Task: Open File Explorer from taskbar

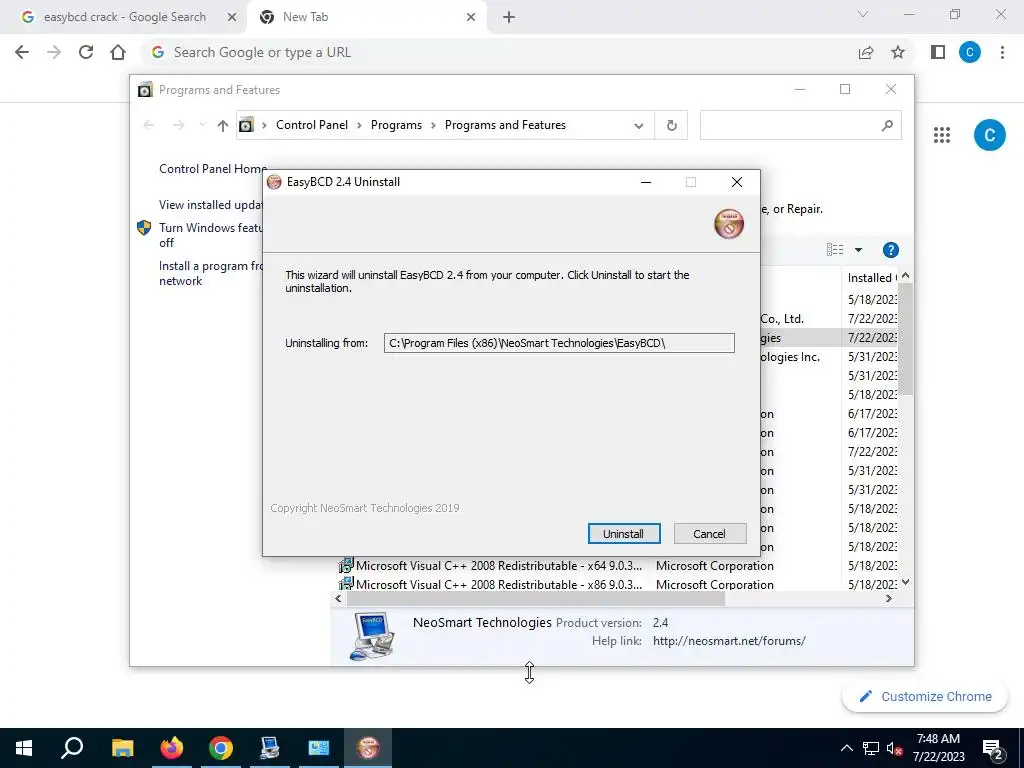Action: pyautogui.click(x=122, y=748)
